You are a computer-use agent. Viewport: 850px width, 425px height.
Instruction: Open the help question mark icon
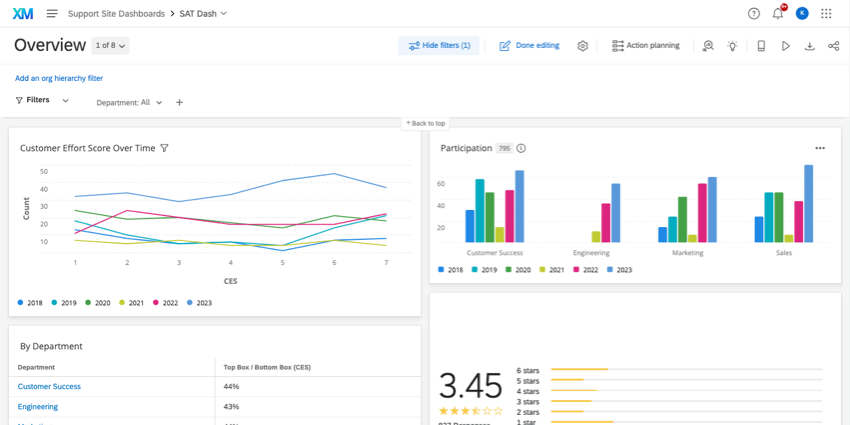pos(754,14)
